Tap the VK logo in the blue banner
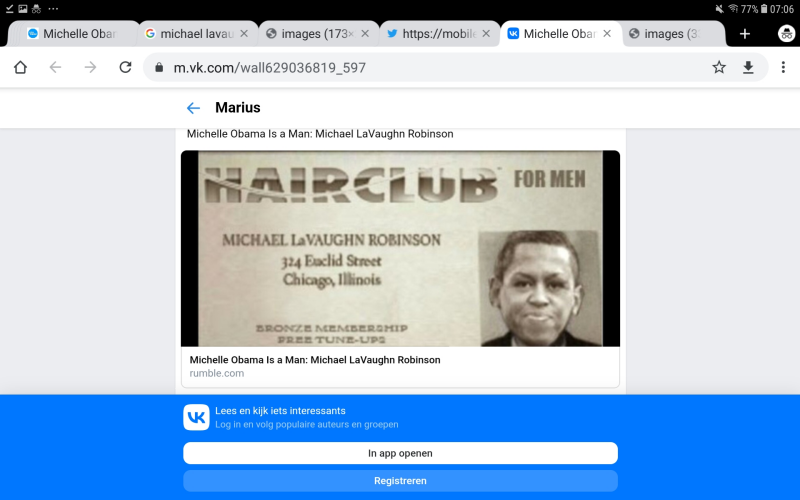 tap(196, 417)
